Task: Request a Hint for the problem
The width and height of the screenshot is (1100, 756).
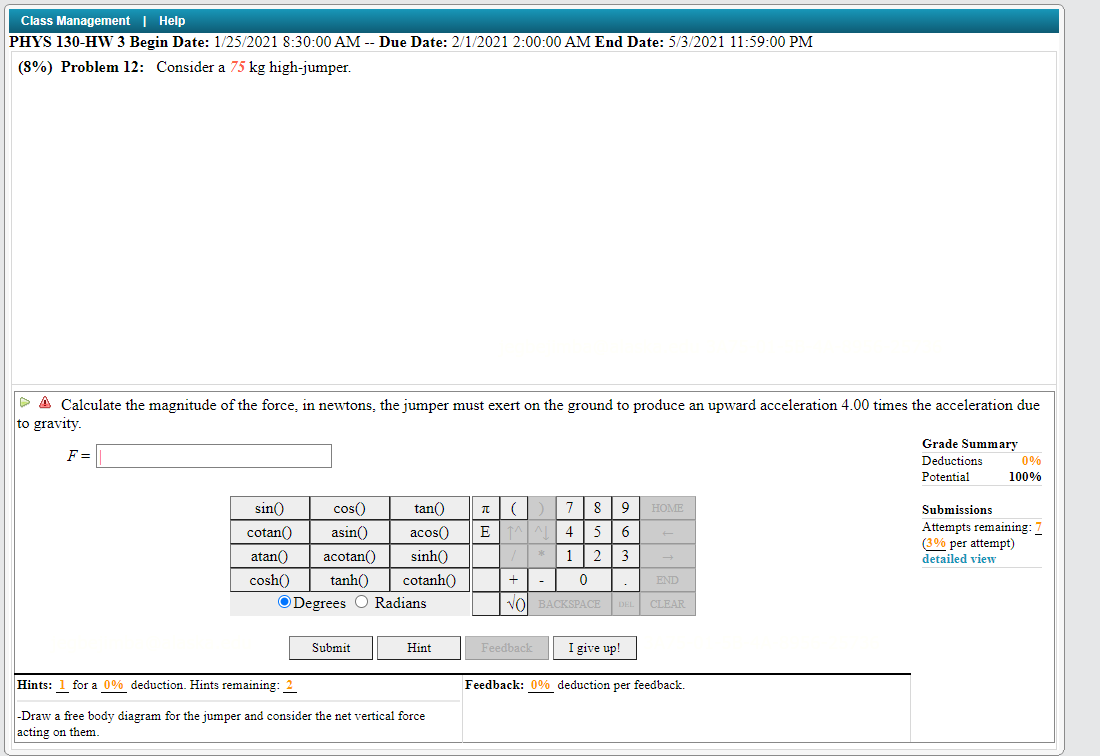Action: [418, 647]
